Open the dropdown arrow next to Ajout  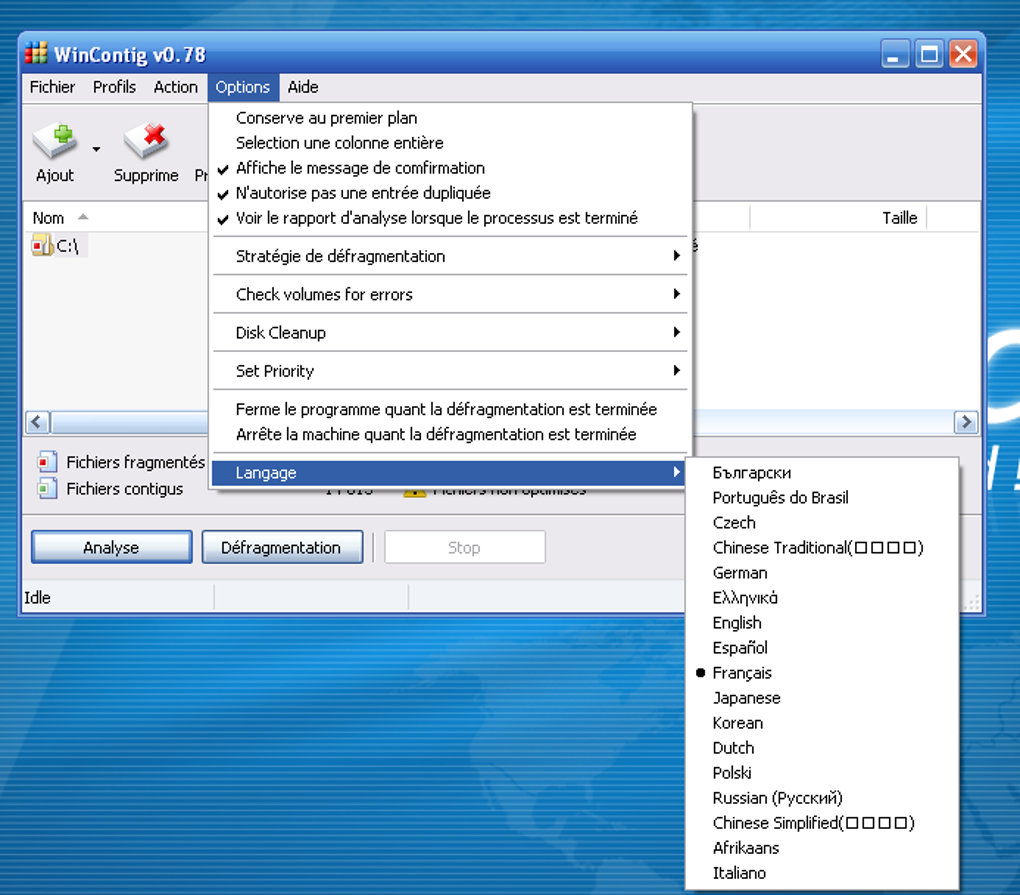[x=96, y=149]
